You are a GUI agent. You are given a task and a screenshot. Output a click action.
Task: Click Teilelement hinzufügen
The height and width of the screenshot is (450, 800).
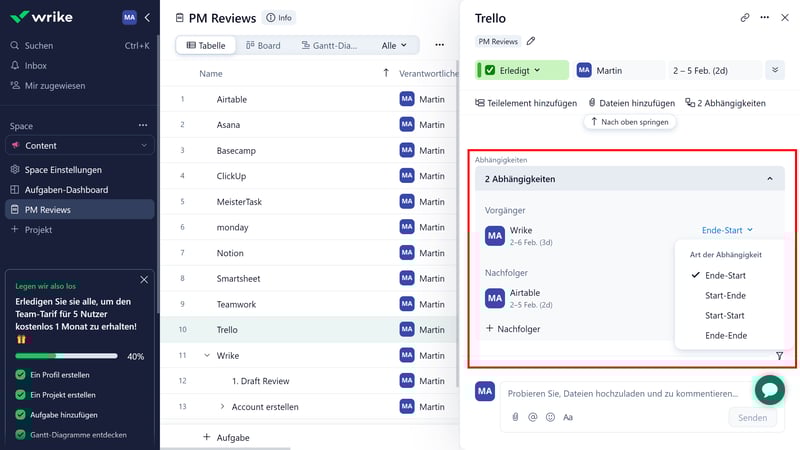click(x=526, y=103)
